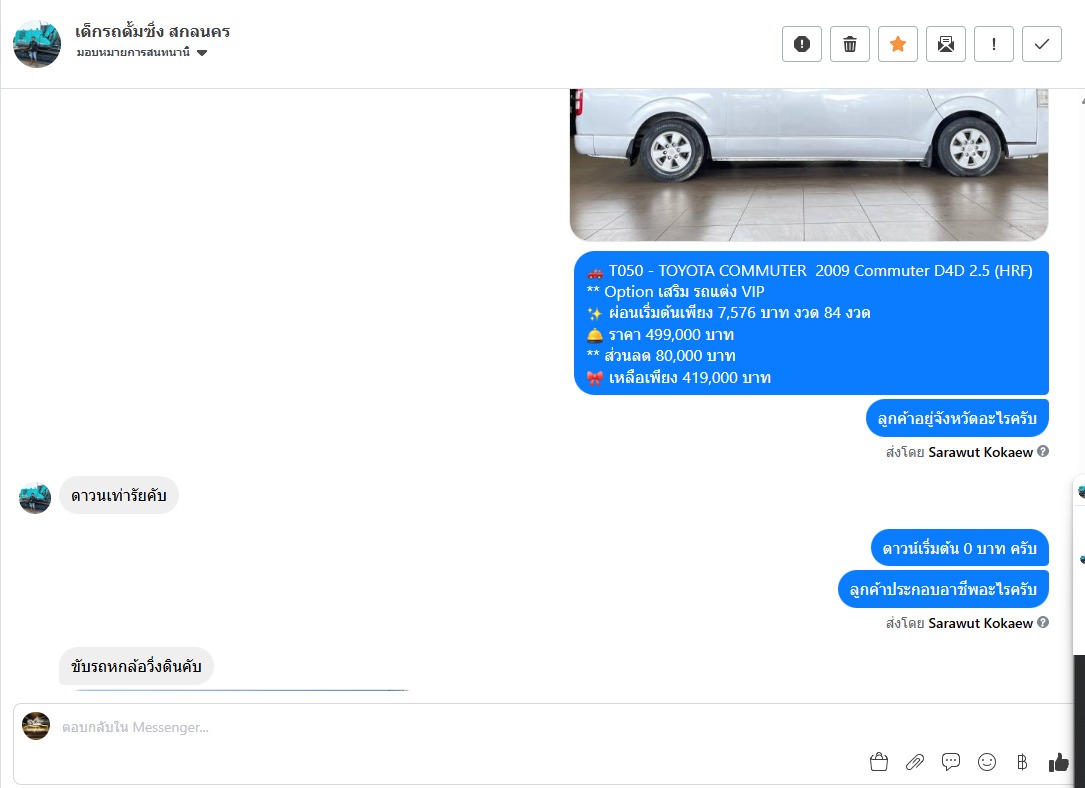The width and height of the screenshot is (1085, 788).
Task: Click the customer name เด็กรถดั้มซิ่ง สกลนคร
Action: tap(152, 31)
